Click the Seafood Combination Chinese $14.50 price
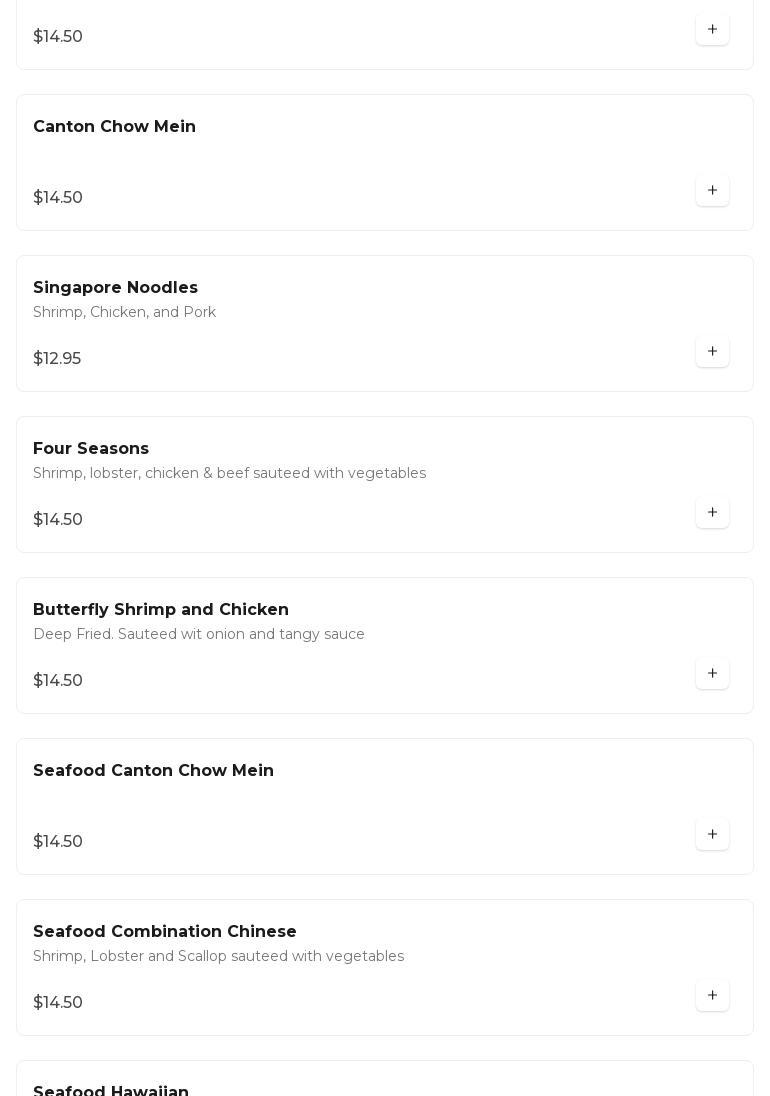770x1096 pixels. pos(58,1002)
